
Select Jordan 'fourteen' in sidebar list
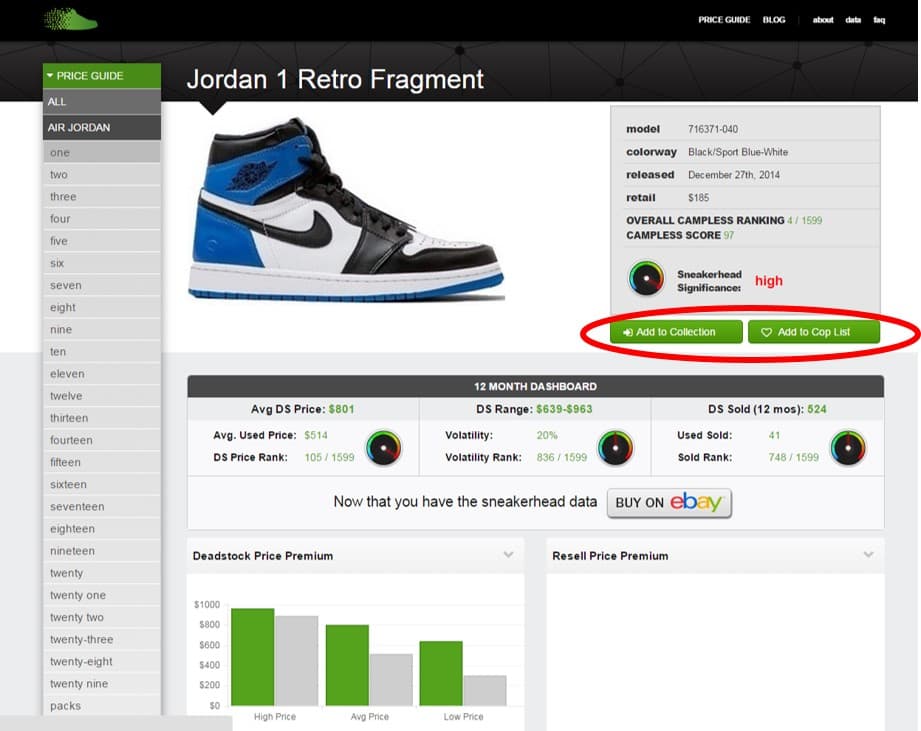[102, 440]
